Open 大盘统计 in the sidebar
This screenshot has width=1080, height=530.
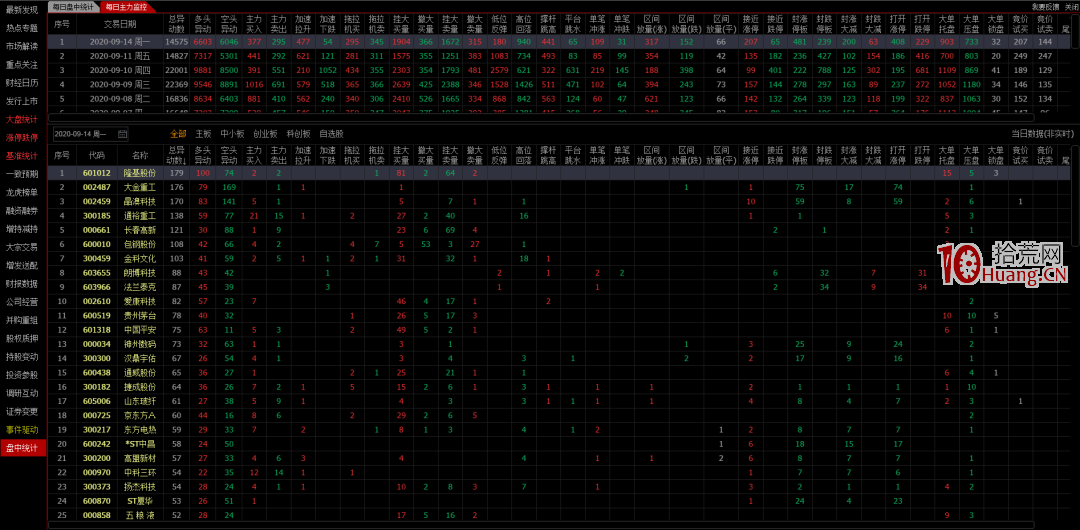pyautogui.click(x=23, y=119)
